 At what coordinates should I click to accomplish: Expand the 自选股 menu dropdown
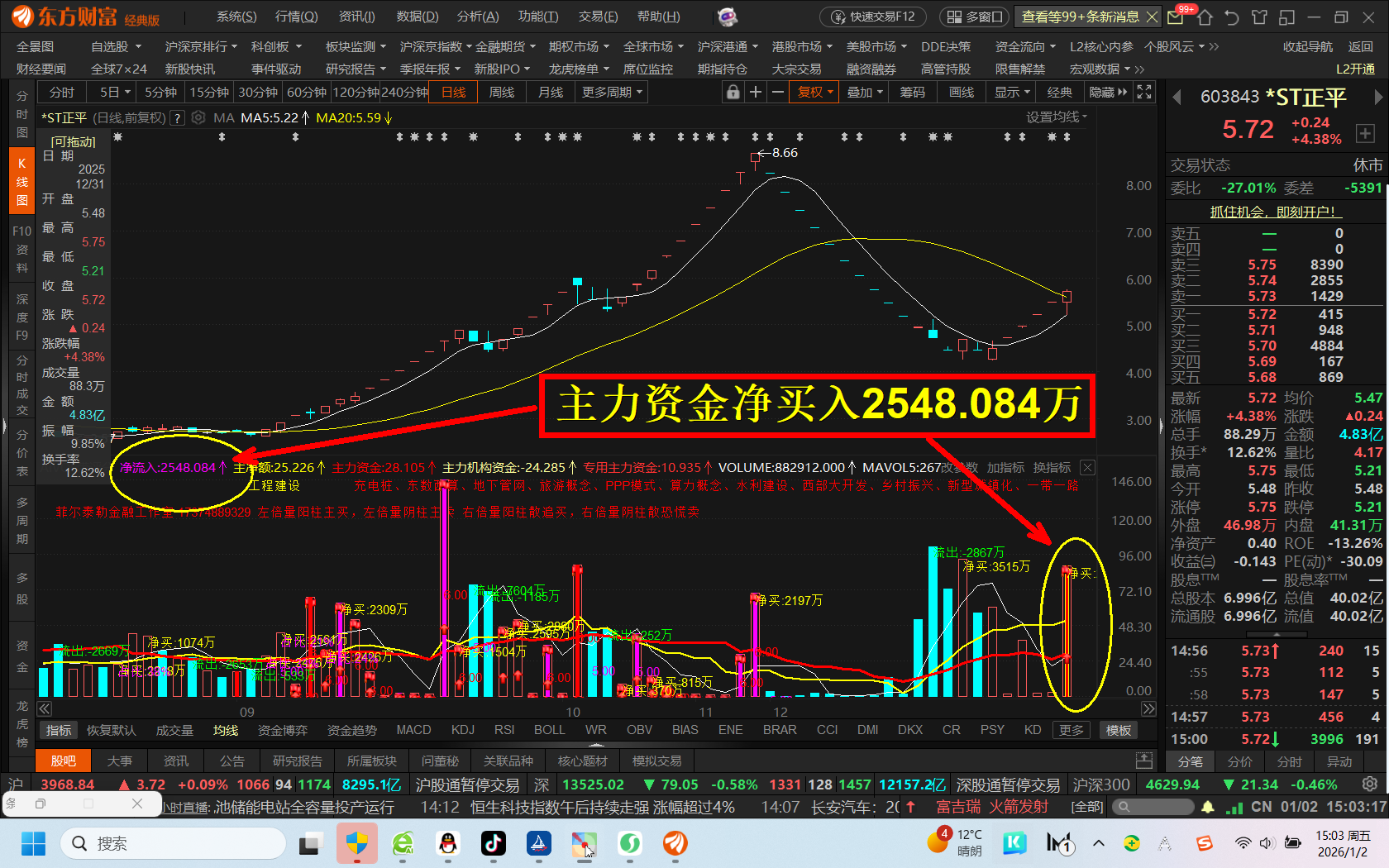[x=116, y=47]
